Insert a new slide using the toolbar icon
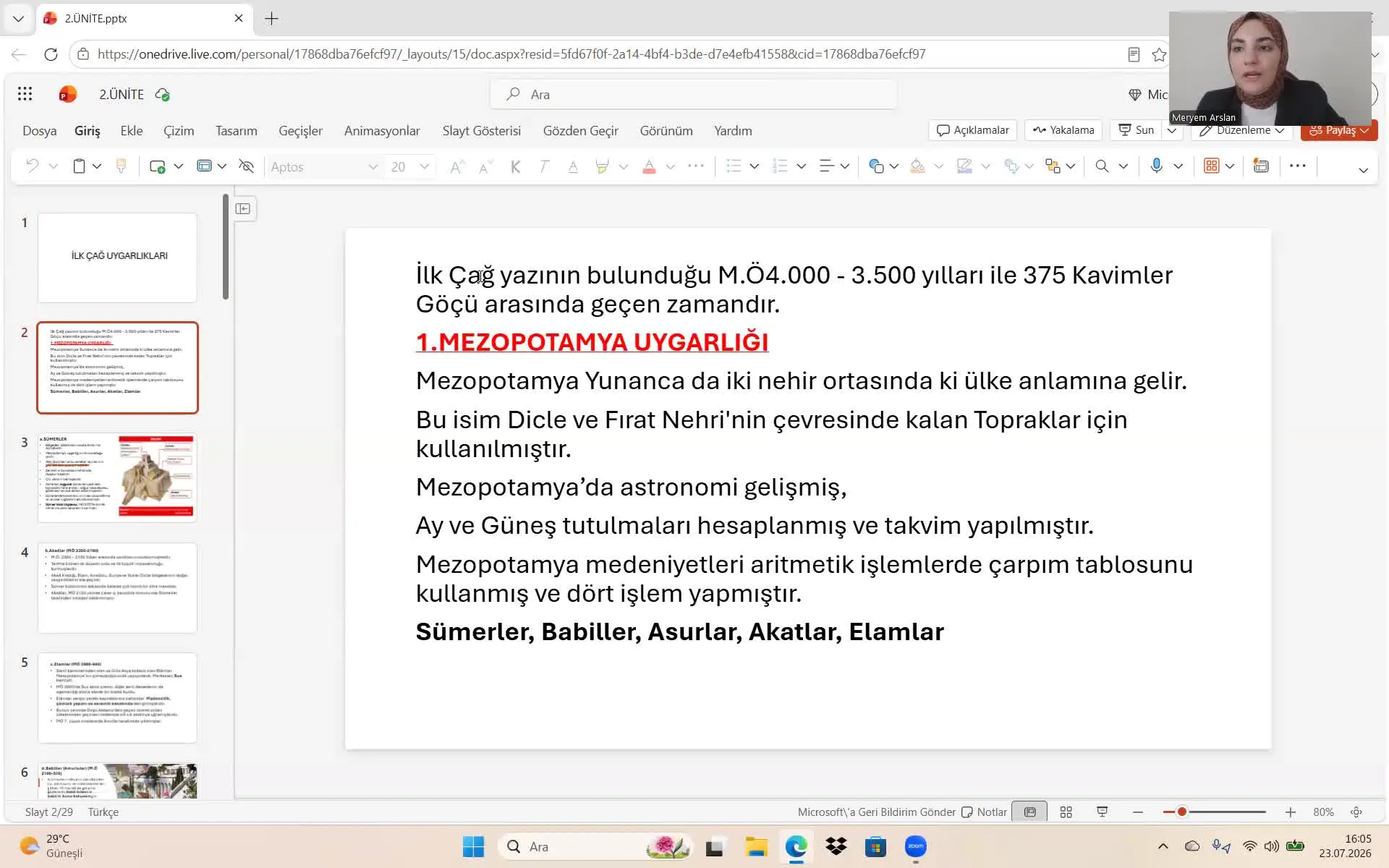 (157, 166)
